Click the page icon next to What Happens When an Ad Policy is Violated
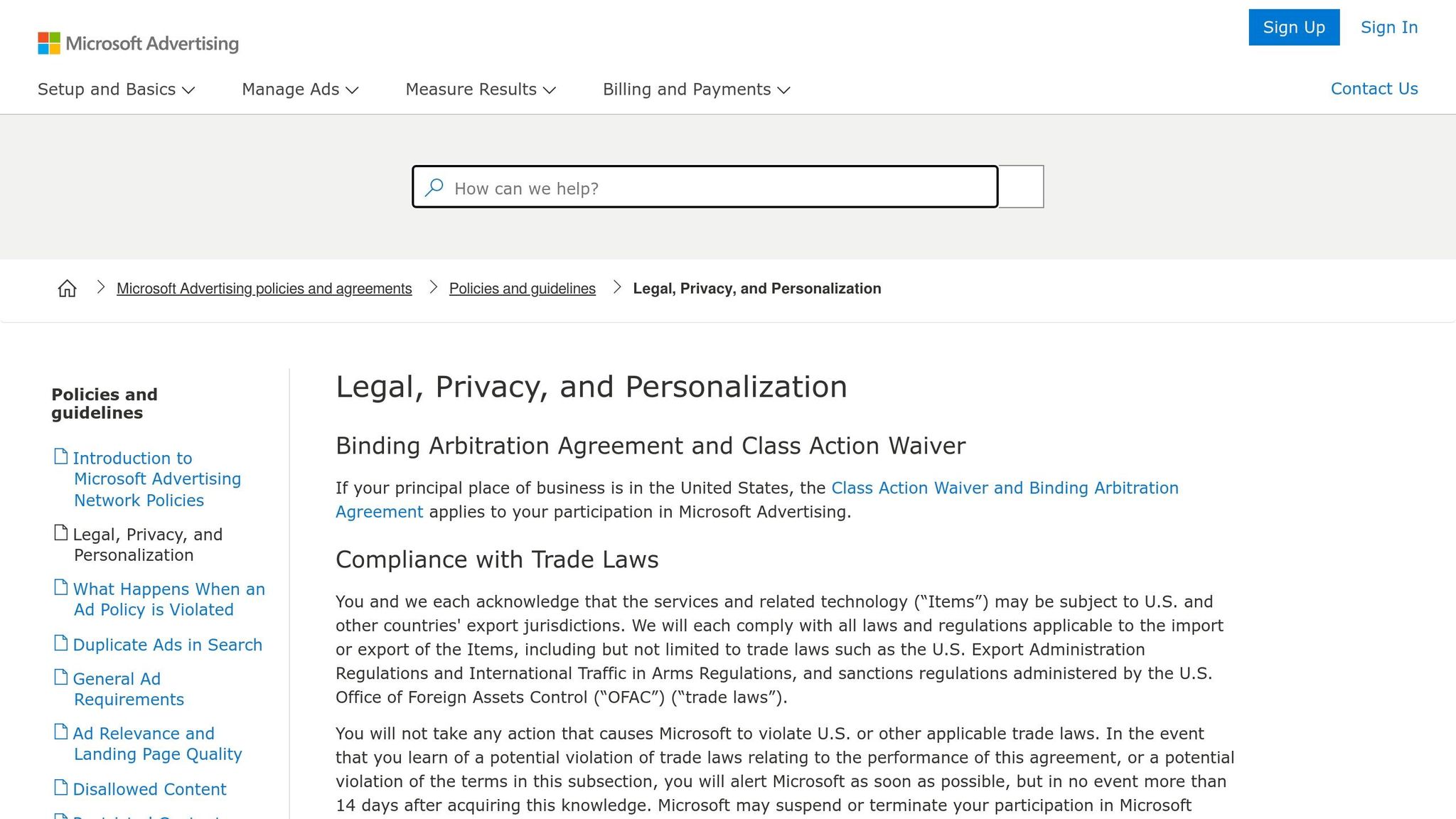The image size is (1456, 819). [x=60, y=587]
